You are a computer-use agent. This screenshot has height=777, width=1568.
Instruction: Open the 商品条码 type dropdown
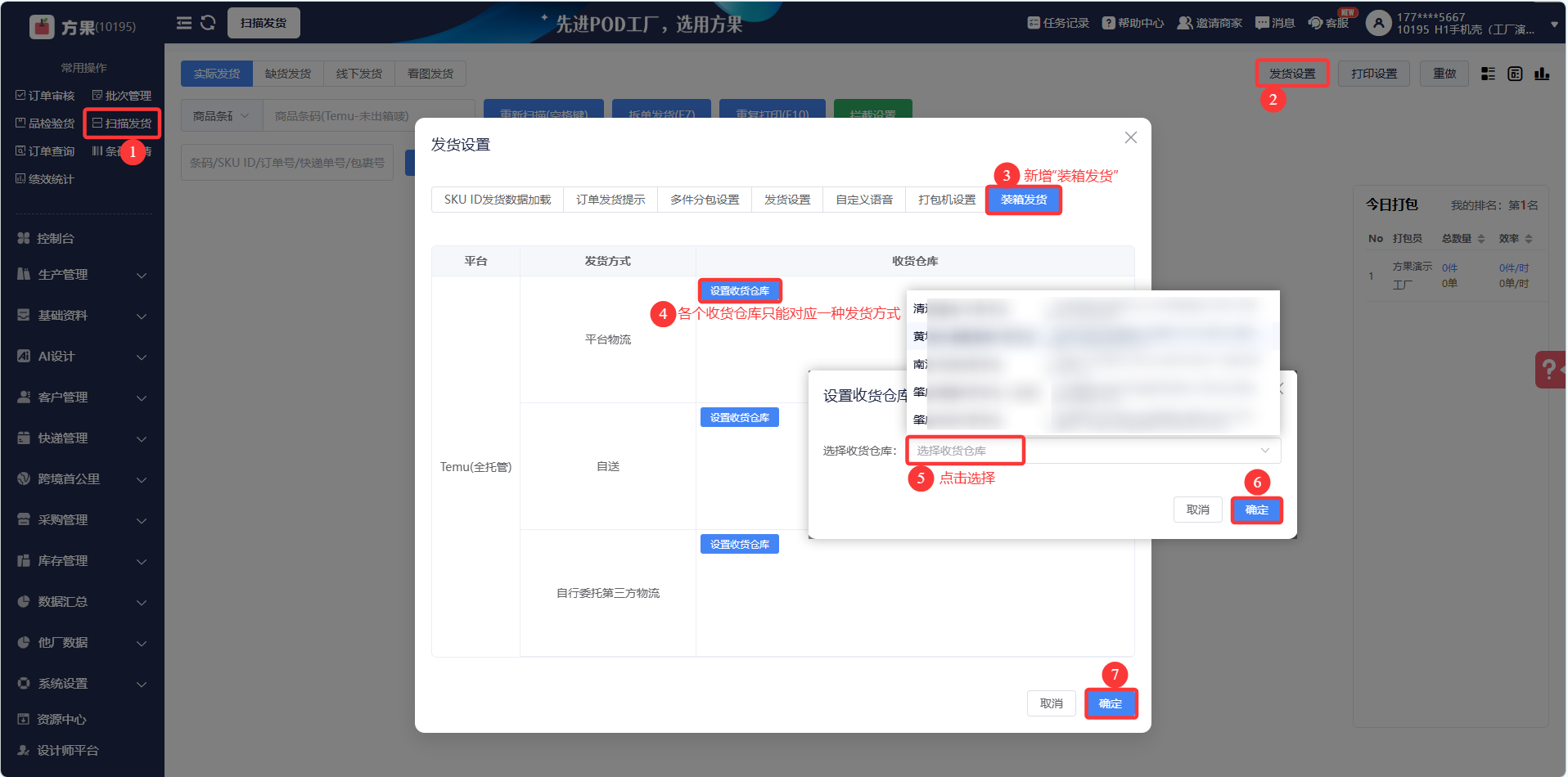pos(222,116)
